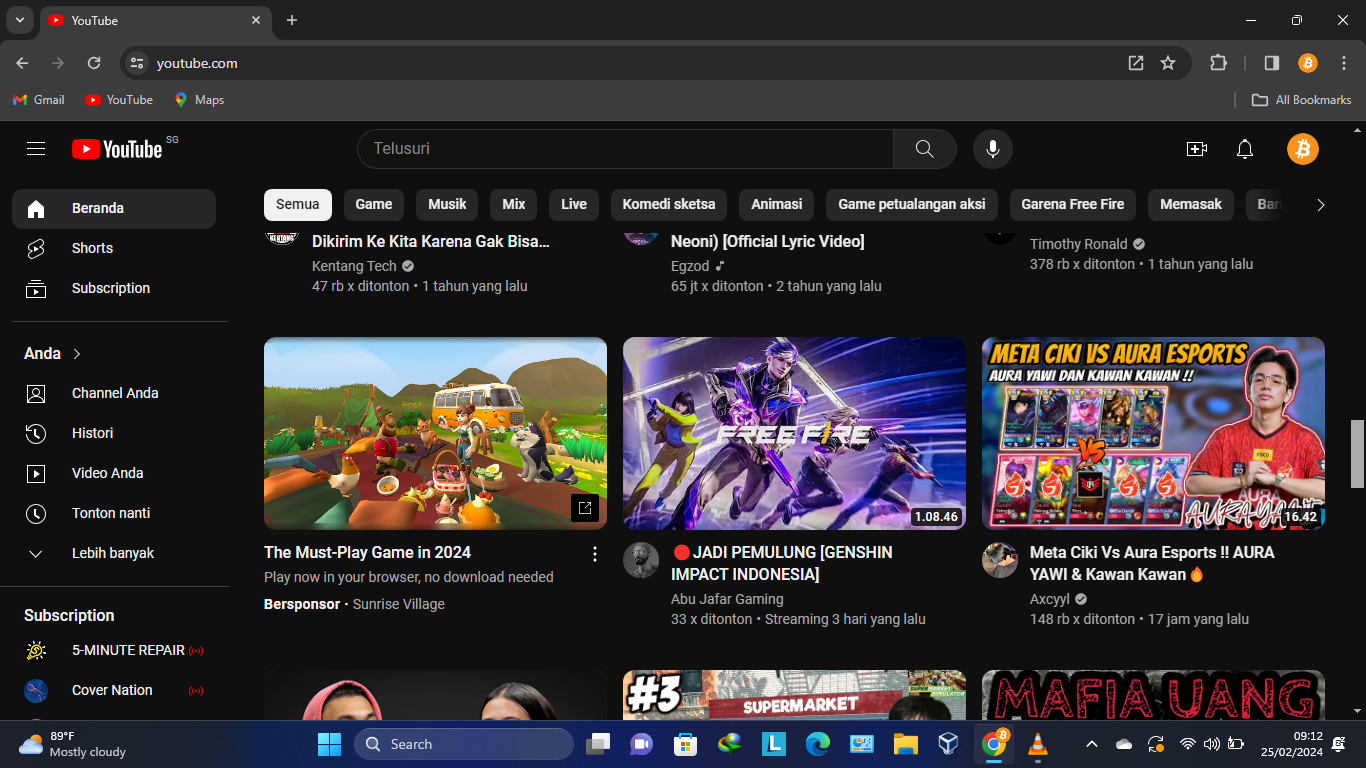Open the Sunrise Village ad thumbnail
Viewport: 1366px width, 768px height.
pyautogui.click(x=435, y=433)
